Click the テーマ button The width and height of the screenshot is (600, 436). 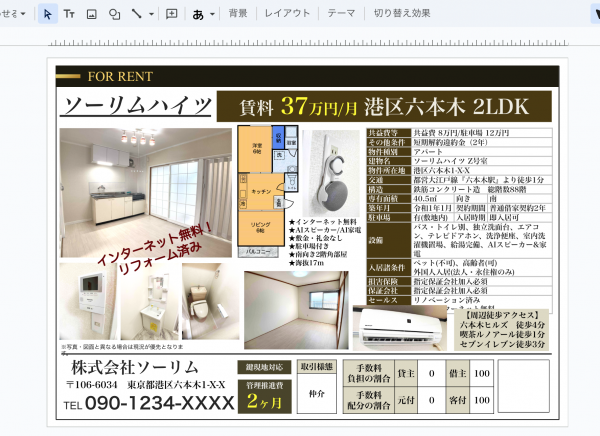pyautogui.click(x=341, y=14)
